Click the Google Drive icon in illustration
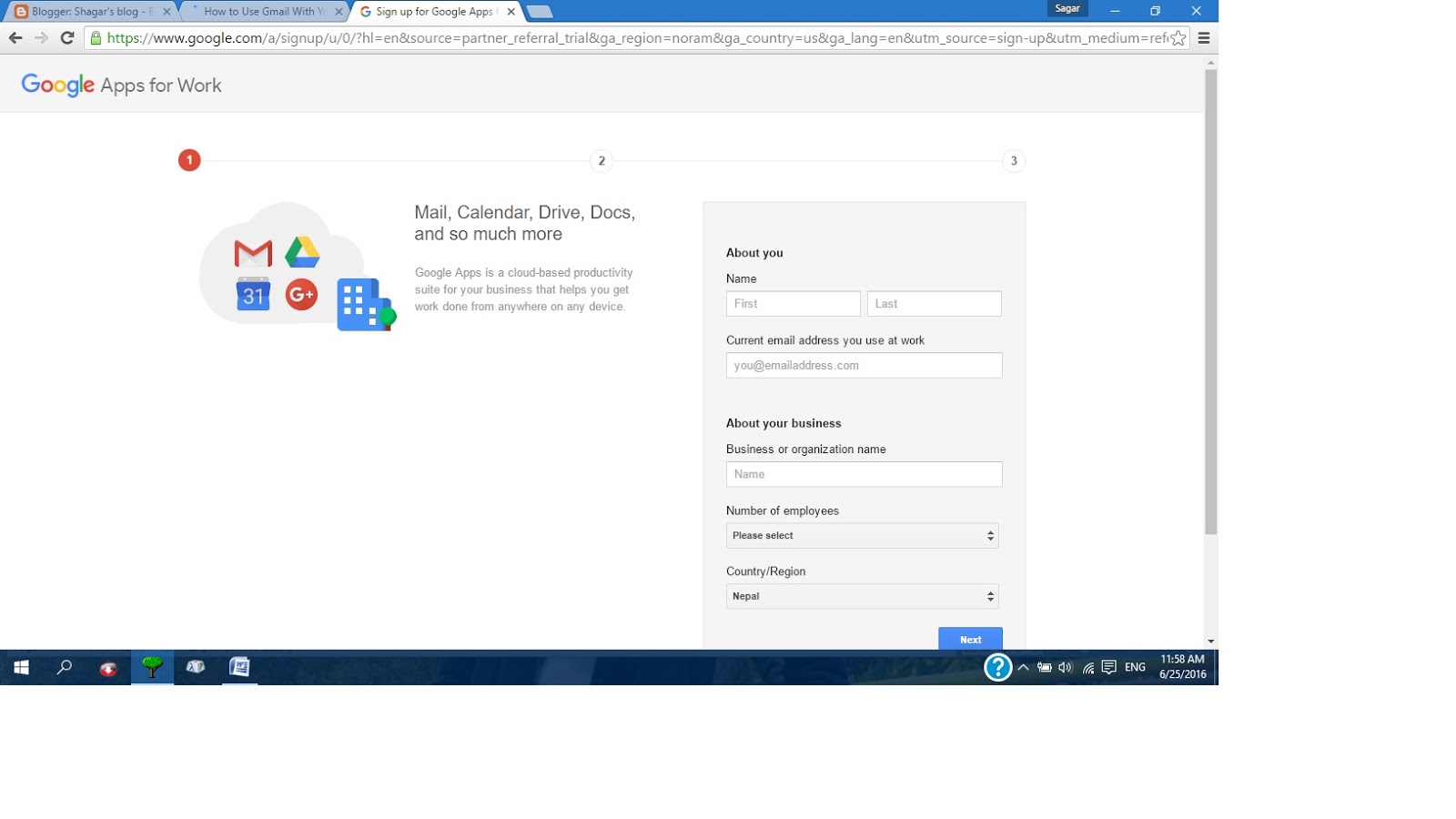Viewport: 1456px width, 819px height. [x=302, y=252]
